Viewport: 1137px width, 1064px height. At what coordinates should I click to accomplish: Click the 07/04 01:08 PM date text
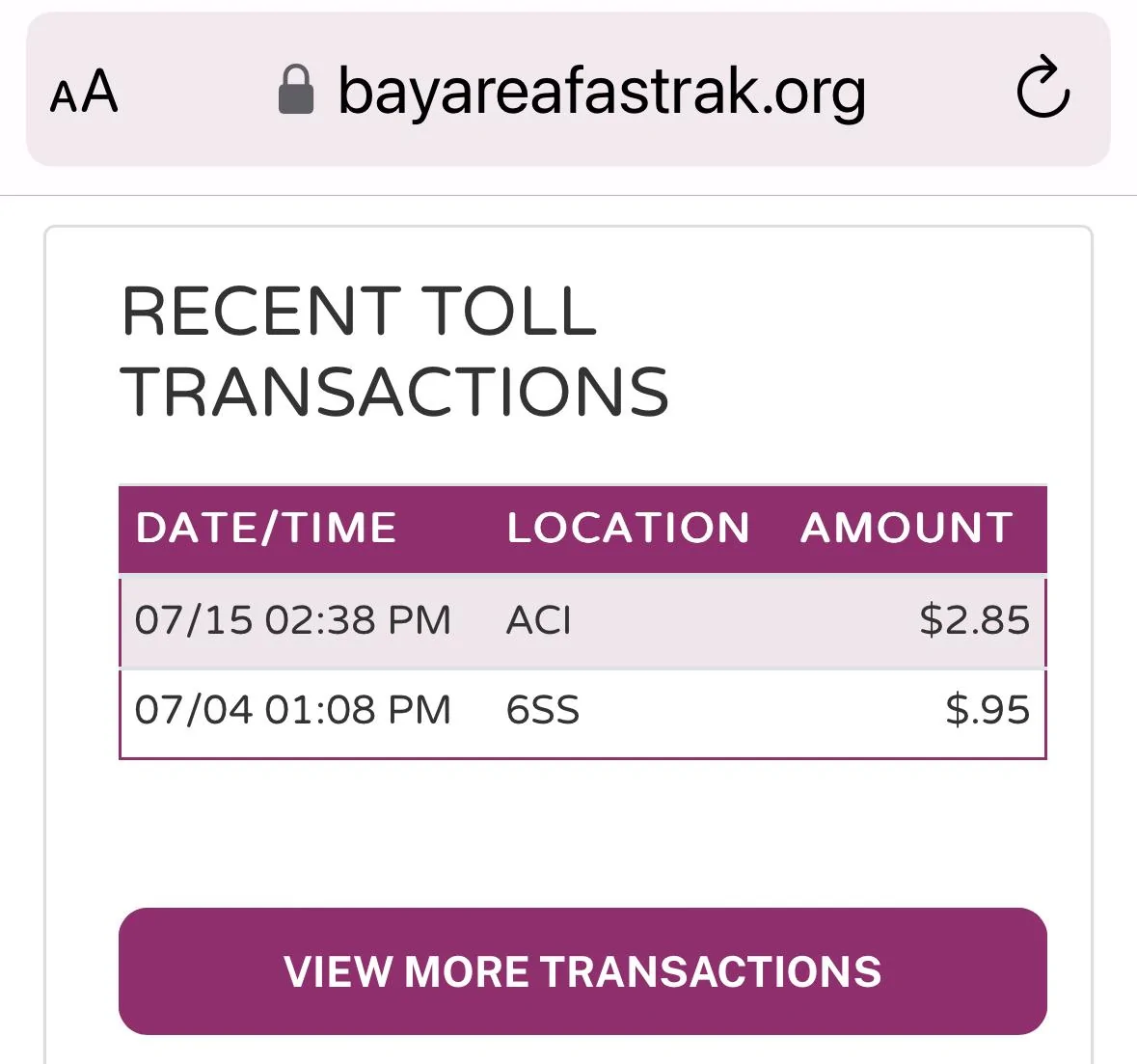click(x=293, y=710)
